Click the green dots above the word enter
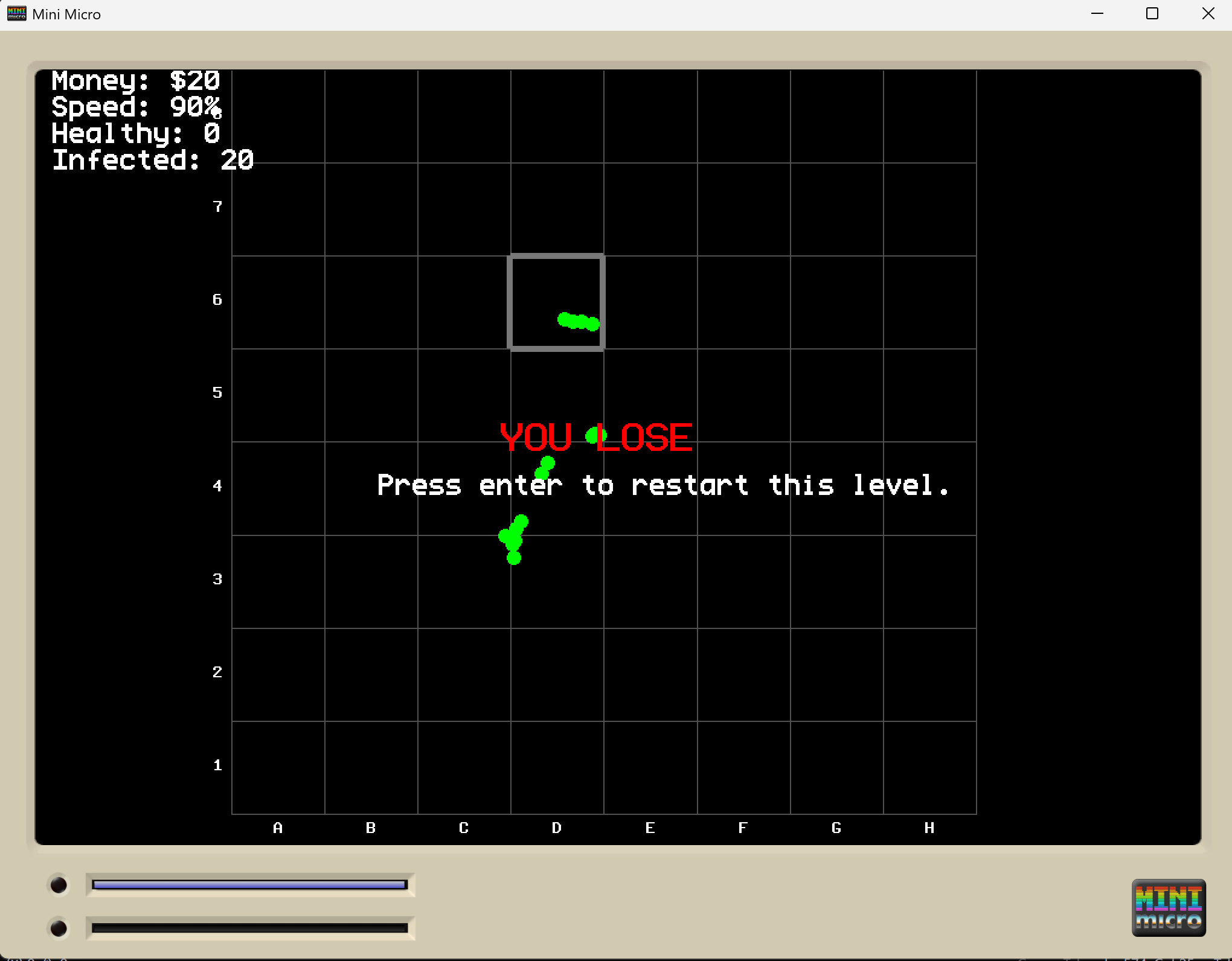The height and width of the screenshot is (961, 1232). [x=545, y=467]
